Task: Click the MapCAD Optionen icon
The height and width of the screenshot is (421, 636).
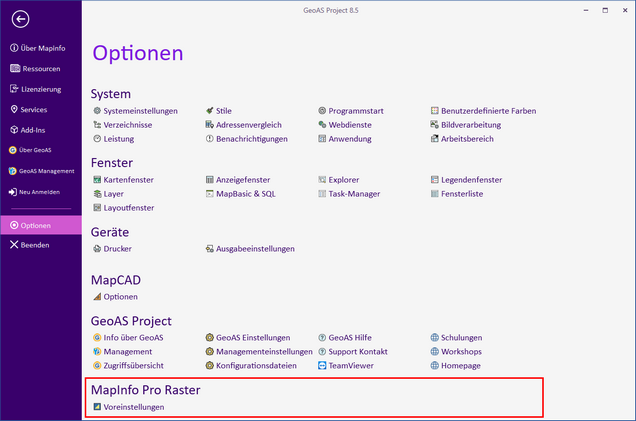Action: [97, 297]
